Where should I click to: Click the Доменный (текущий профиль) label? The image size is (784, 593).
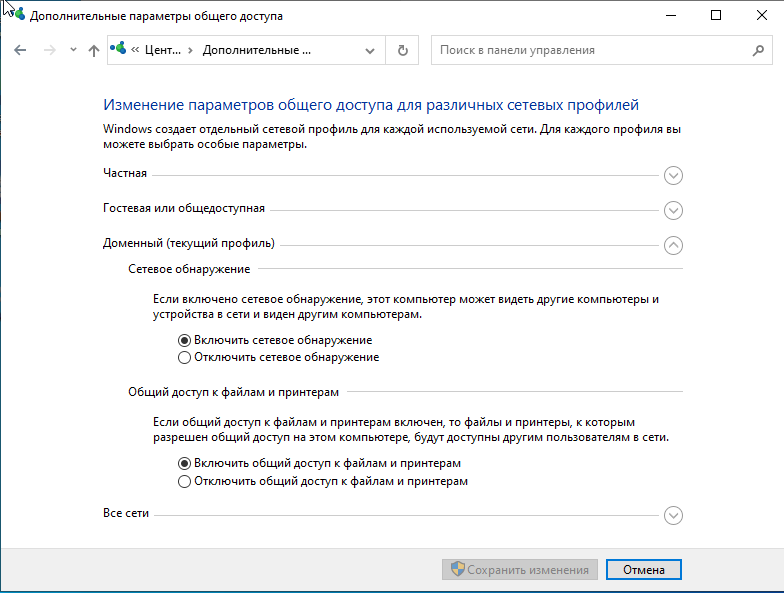point(189,243)
